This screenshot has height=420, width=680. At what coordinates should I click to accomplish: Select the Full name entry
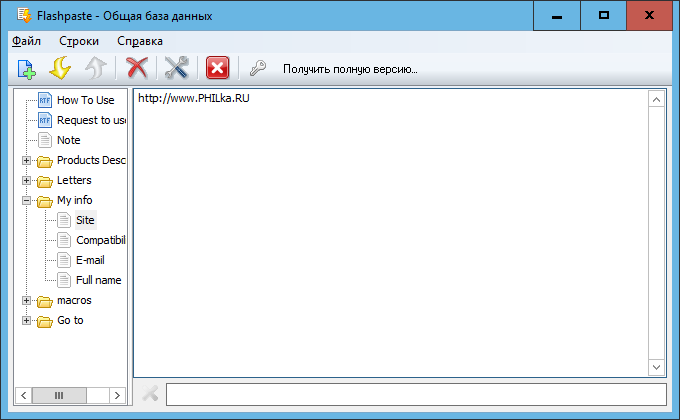tap(98, 280)
